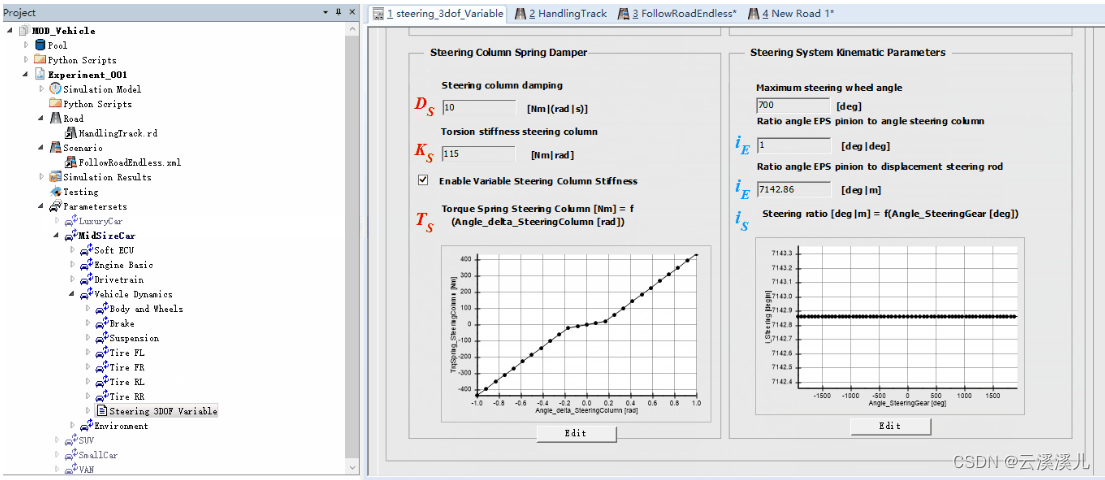This screenshot has height=480, width=1105.
Task: Click the EPS pinion to steering column ratio field
Action: [794, 146]
